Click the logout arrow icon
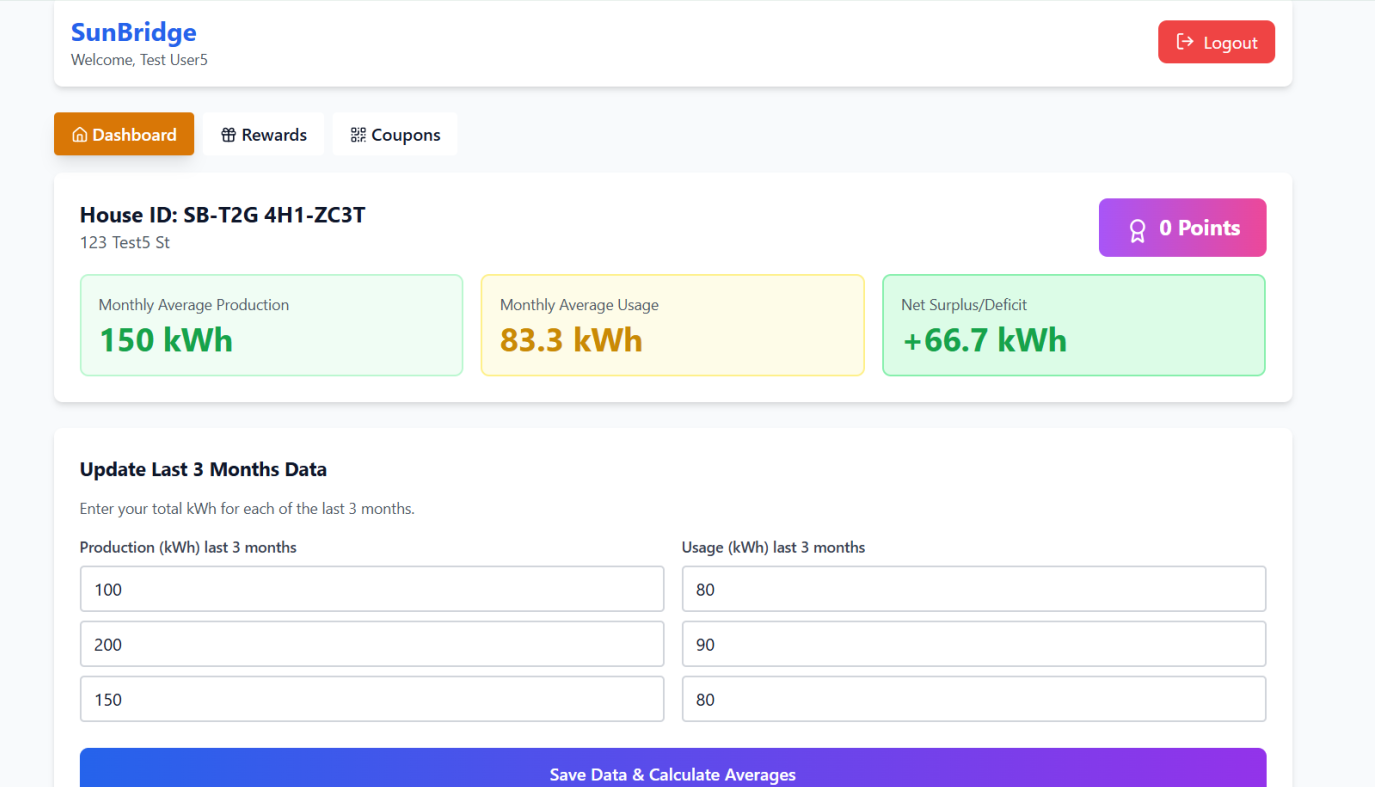The image size is (1375, 787). click(x=1185, y=42)
